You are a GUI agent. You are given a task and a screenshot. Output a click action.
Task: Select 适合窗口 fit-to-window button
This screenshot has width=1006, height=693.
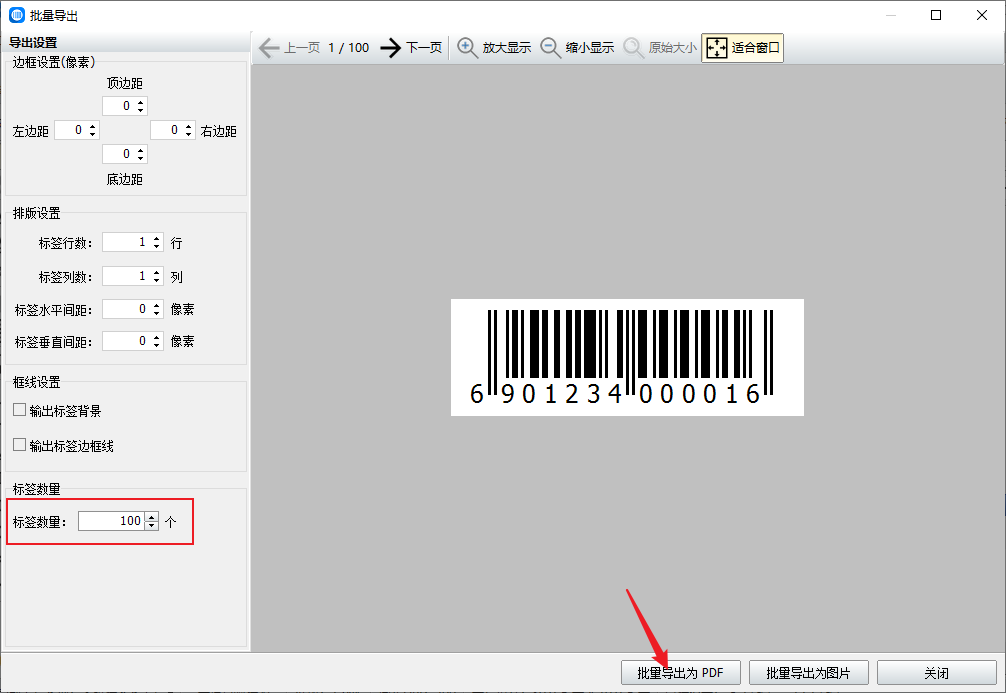[x=742, y=47]
